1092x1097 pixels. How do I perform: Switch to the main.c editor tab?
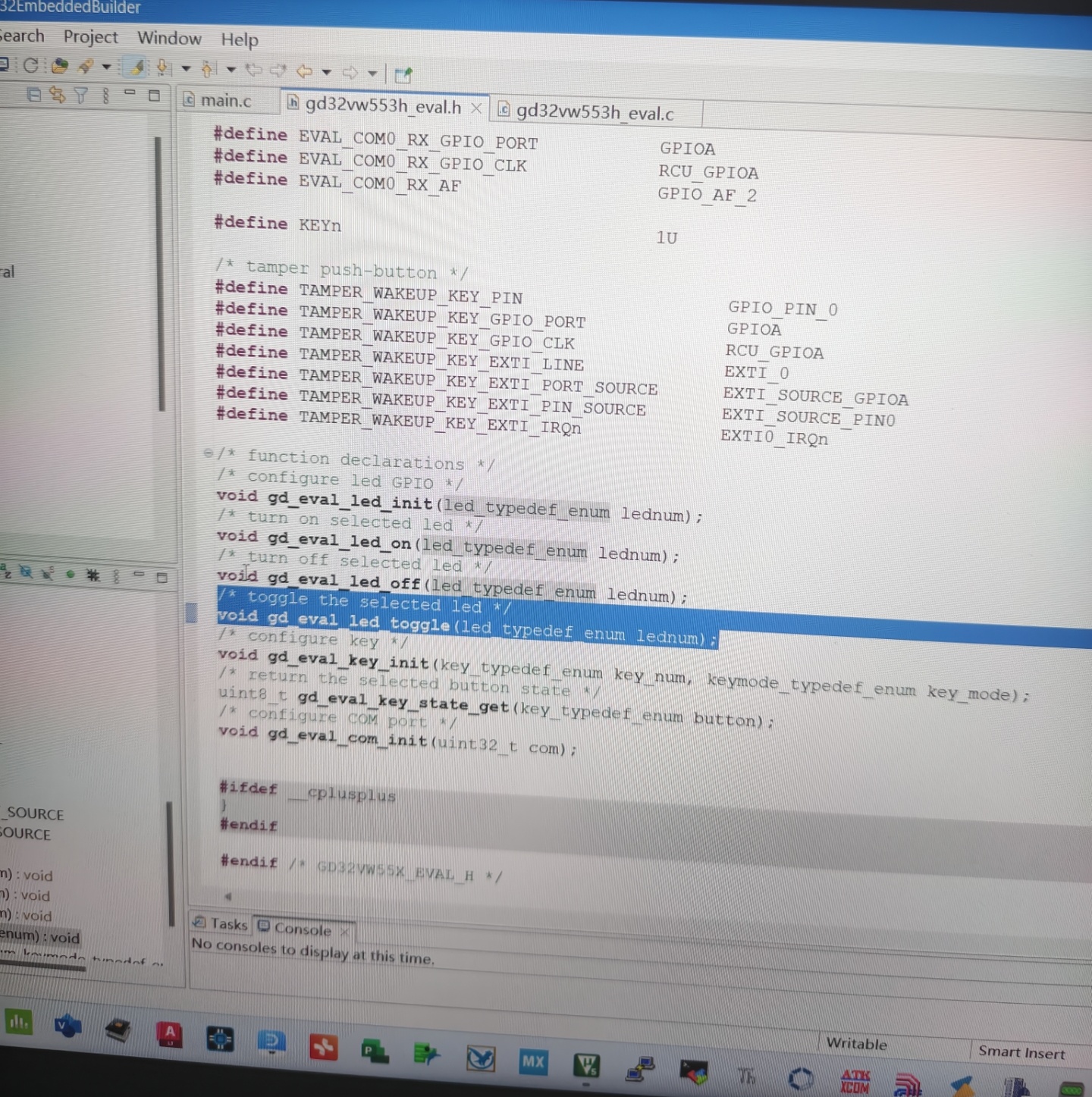(225, 100)
